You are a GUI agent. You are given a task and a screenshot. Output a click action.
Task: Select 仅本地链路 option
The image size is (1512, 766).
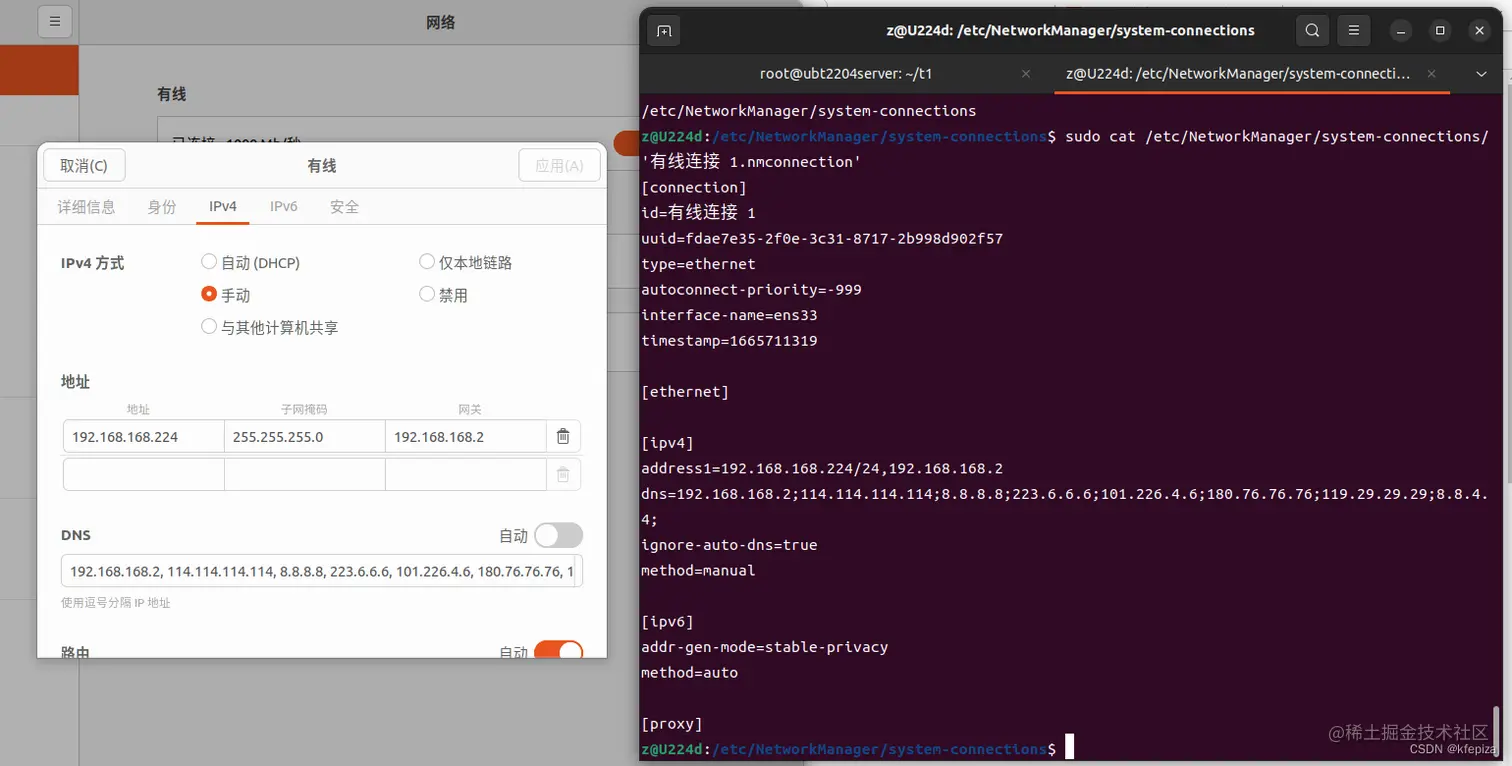click(466, 263)
